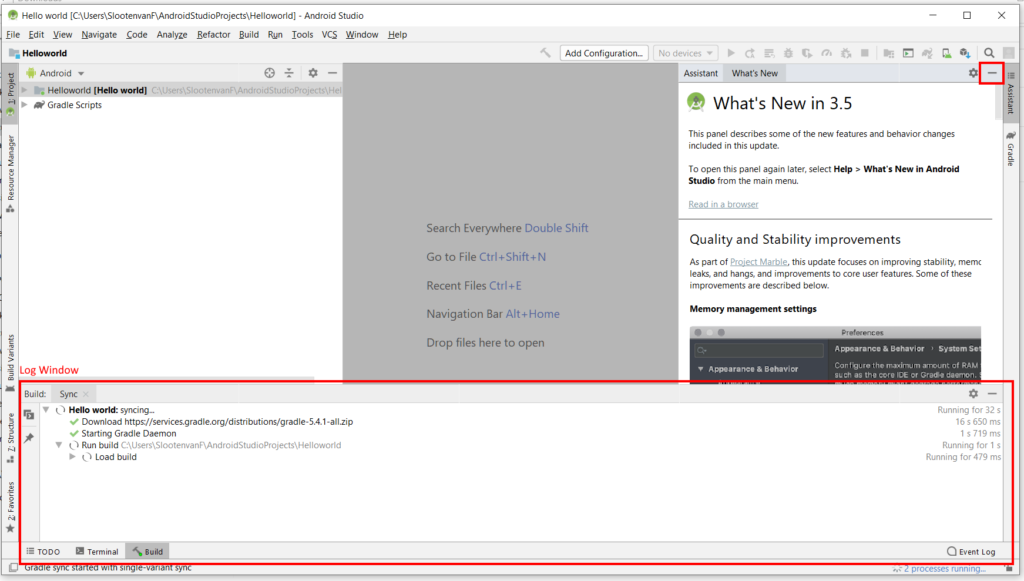Toggle the Project side tool button
Viewport: 1024px width, 581px height.
point(10,95)
